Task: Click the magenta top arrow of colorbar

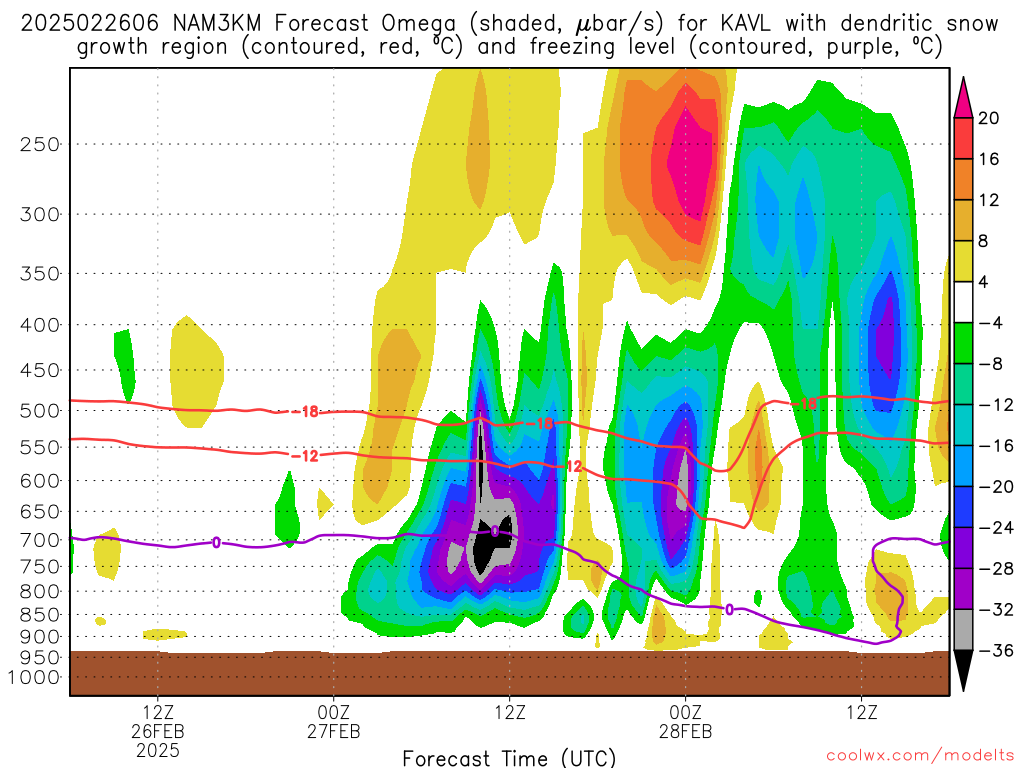Action: [x=963, y=98]
